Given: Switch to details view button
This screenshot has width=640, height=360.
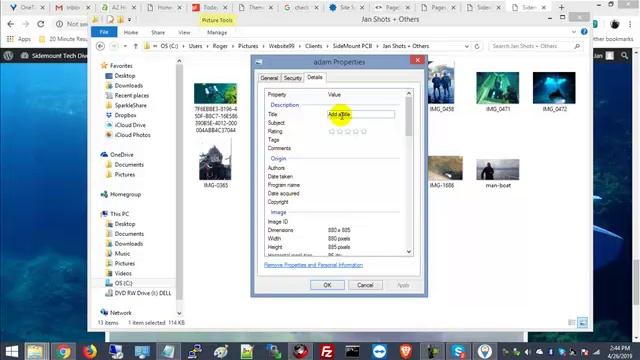Looking at the screenshot, I should [x=572, y=322].
